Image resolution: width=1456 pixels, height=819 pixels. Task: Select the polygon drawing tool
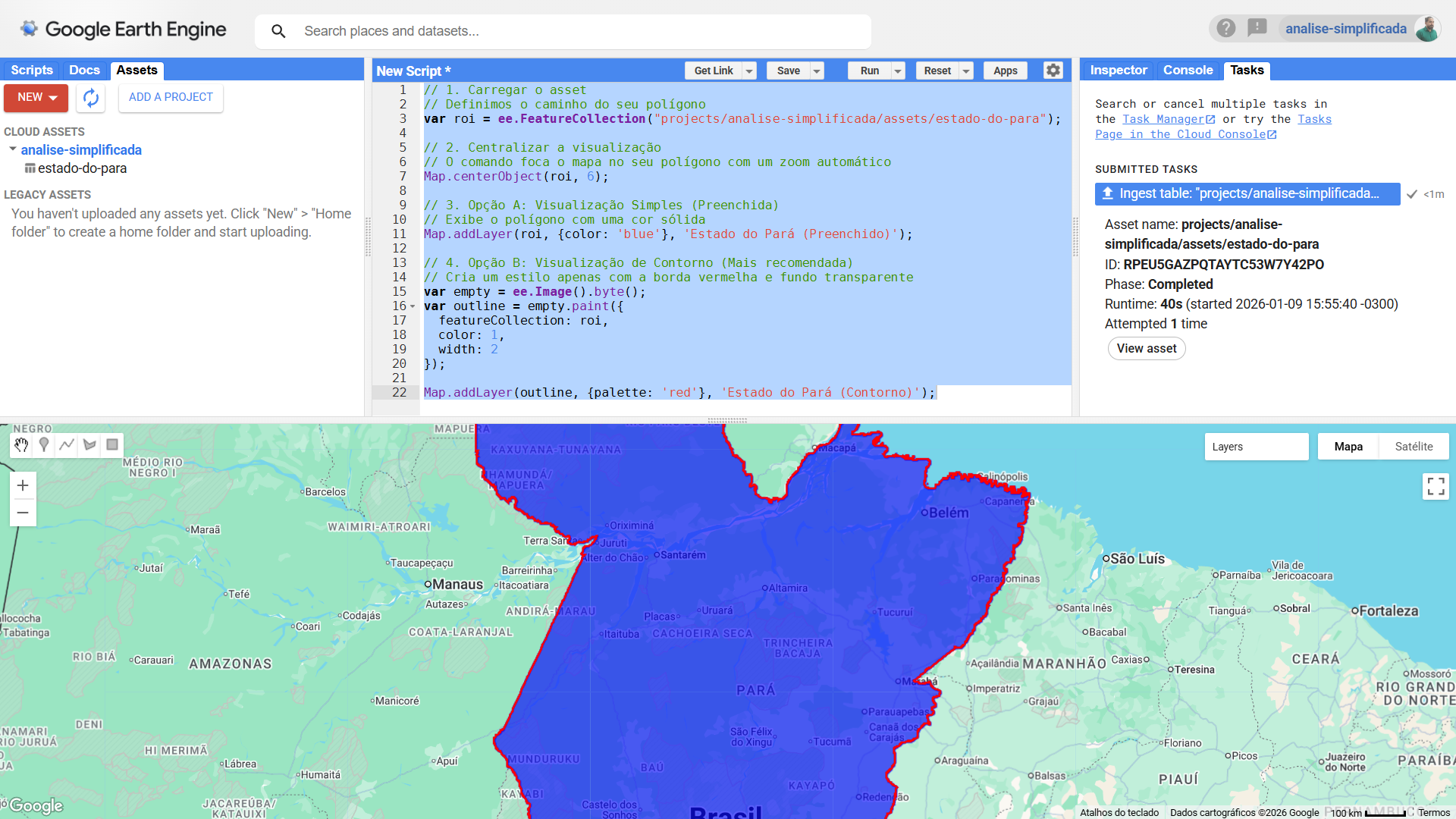89,445
